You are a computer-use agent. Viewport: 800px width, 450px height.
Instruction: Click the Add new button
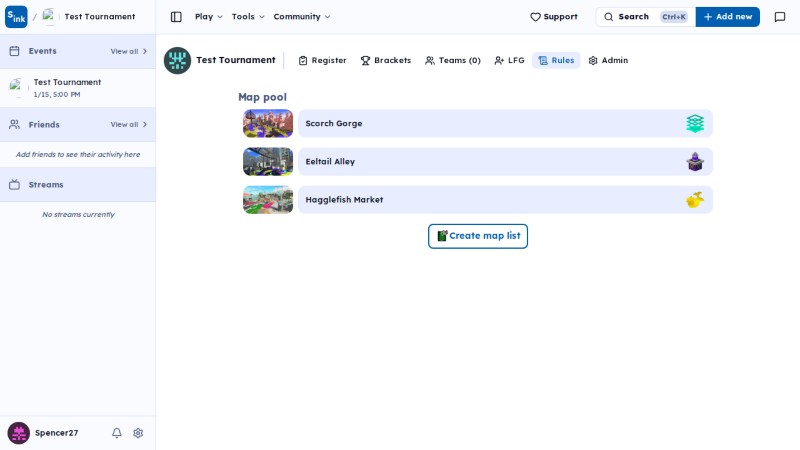(x=728, y=17)
